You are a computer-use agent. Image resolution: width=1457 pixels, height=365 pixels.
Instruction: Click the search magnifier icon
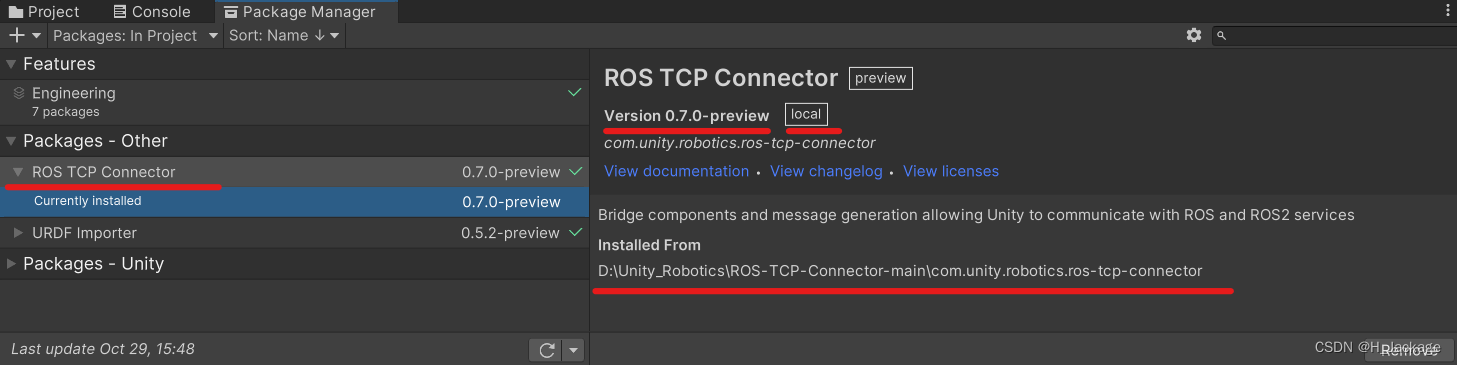(1222, 36)
